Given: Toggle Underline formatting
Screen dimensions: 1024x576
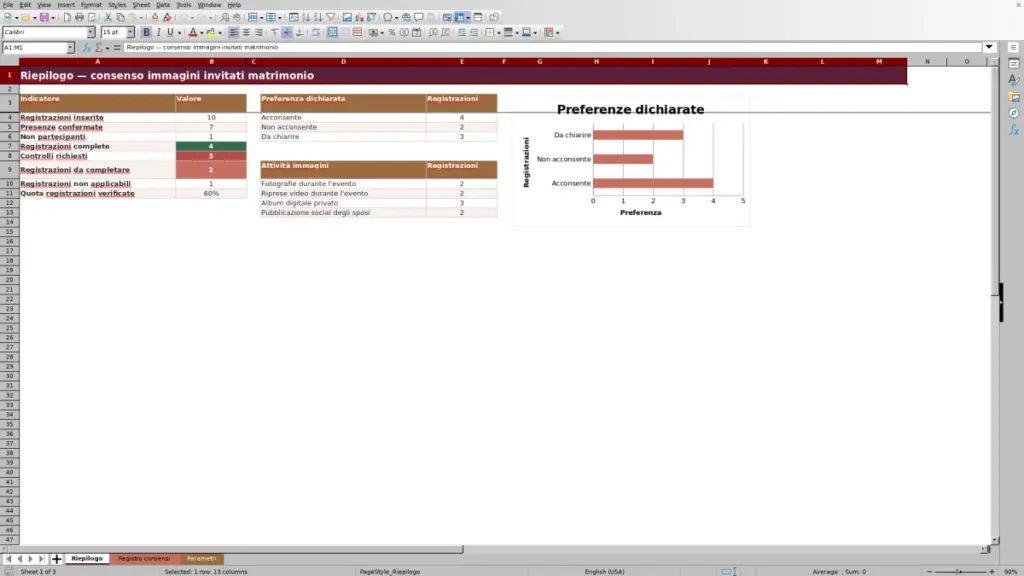Looking at the screenshot, I should click(x=170, y=33).
